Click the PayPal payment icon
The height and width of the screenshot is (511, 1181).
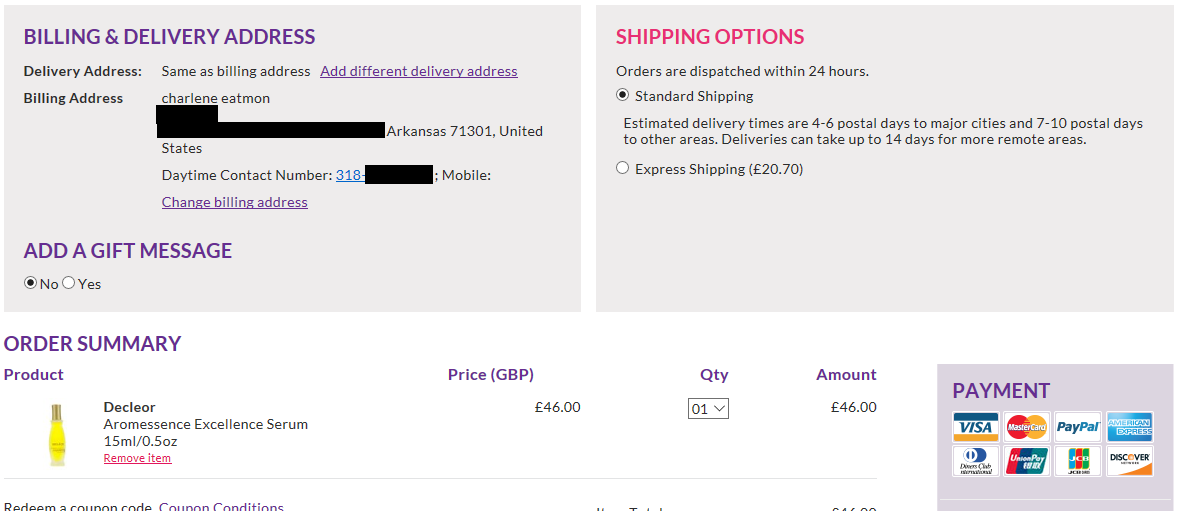1078,427
